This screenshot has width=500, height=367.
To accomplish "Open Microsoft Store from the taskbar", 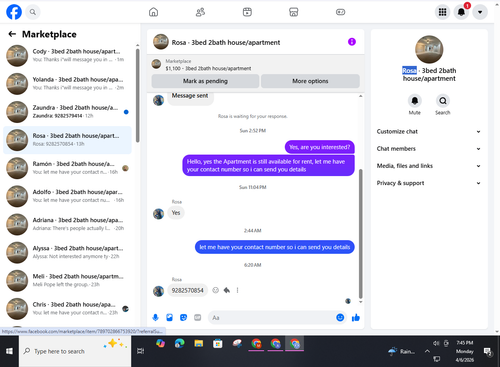I will [218, 344].
